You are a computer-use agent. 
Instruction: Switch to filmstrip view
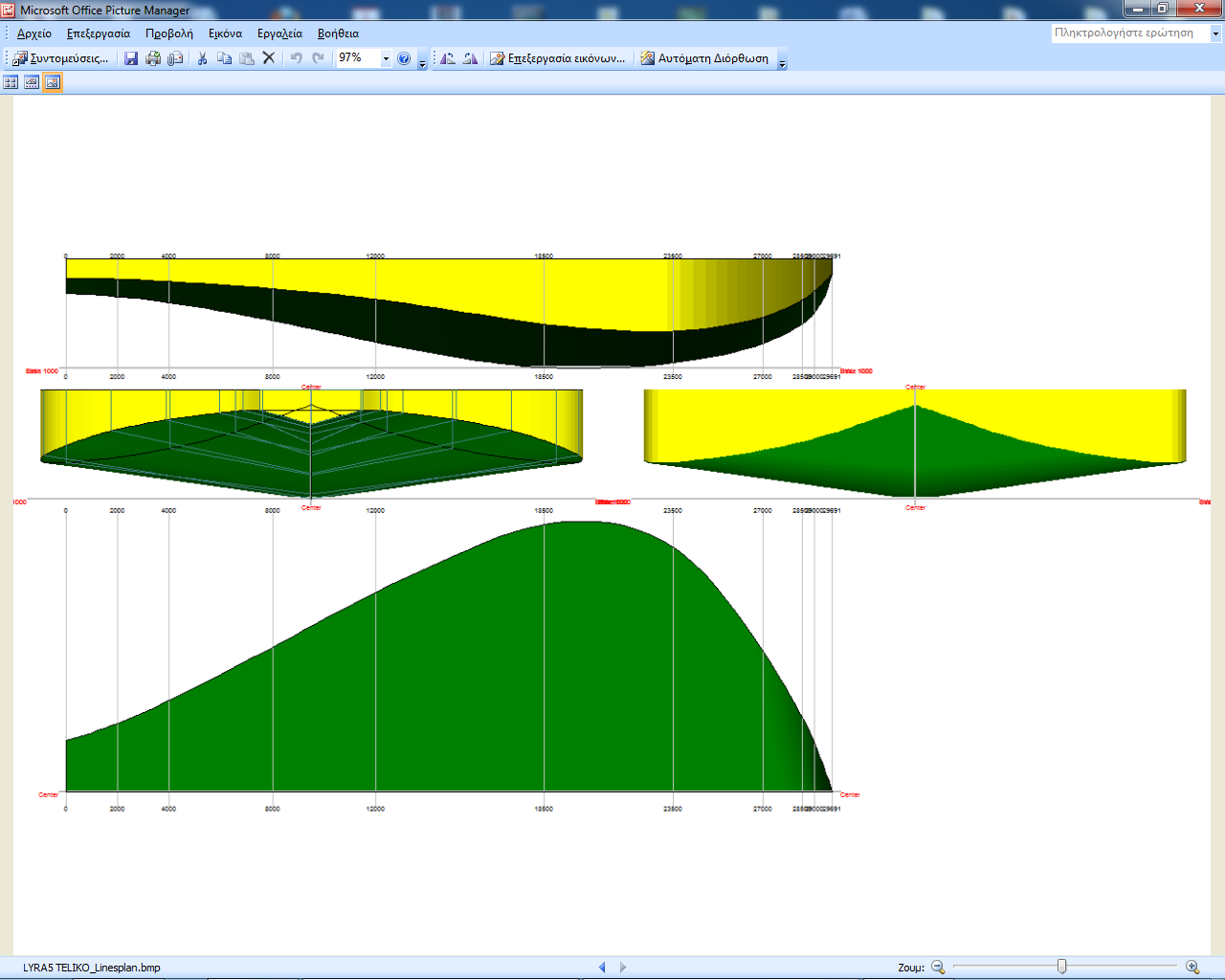coord(32,83)
